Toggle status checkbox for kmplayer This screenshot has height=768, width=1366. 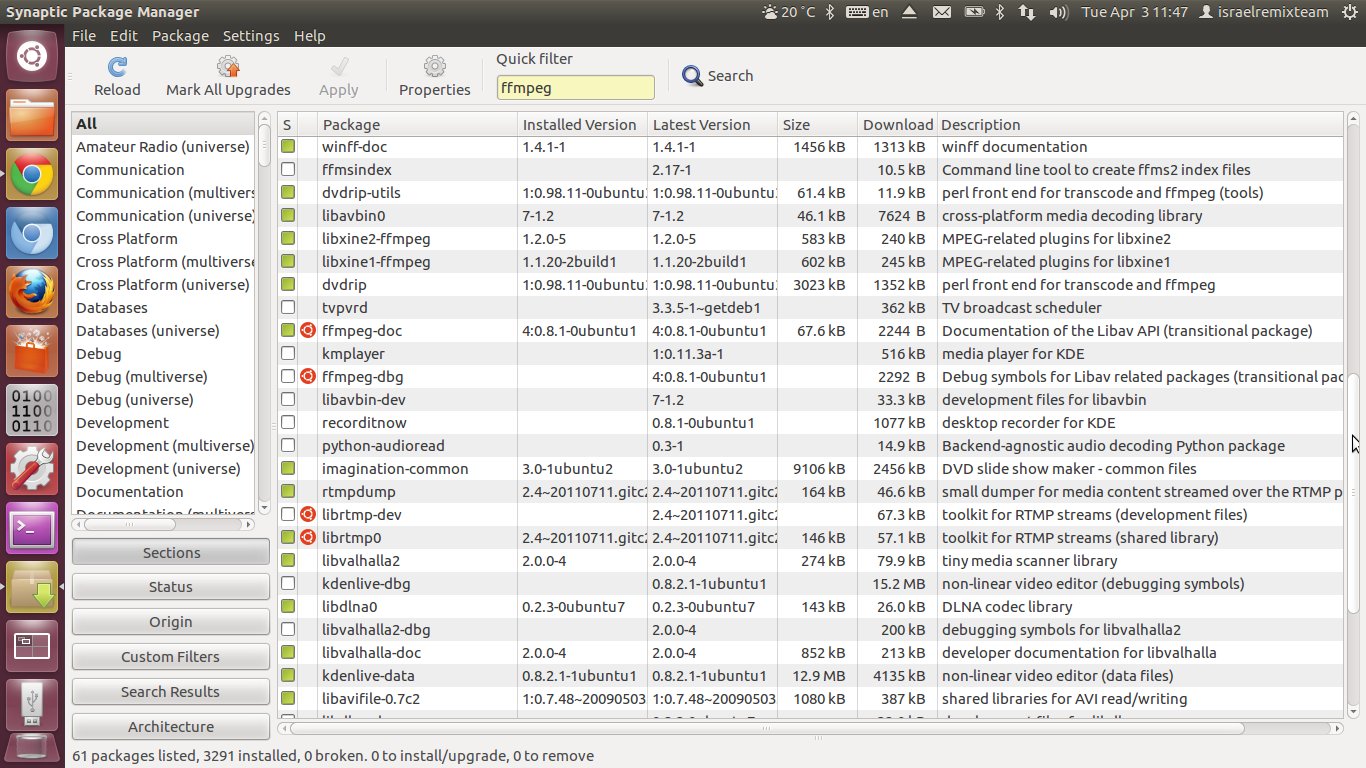coord(288,353)
